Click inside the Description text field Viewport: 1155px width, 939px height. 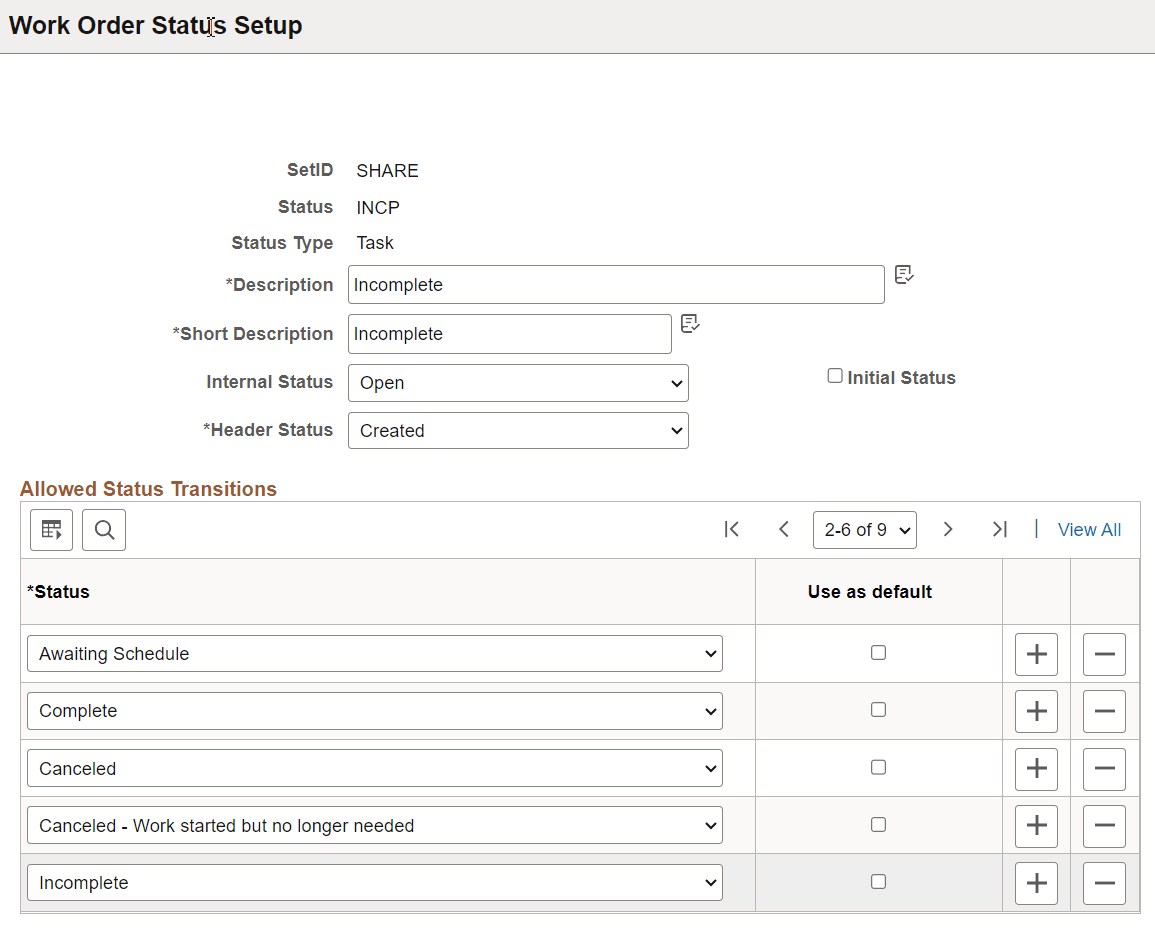tap(615, 284)
